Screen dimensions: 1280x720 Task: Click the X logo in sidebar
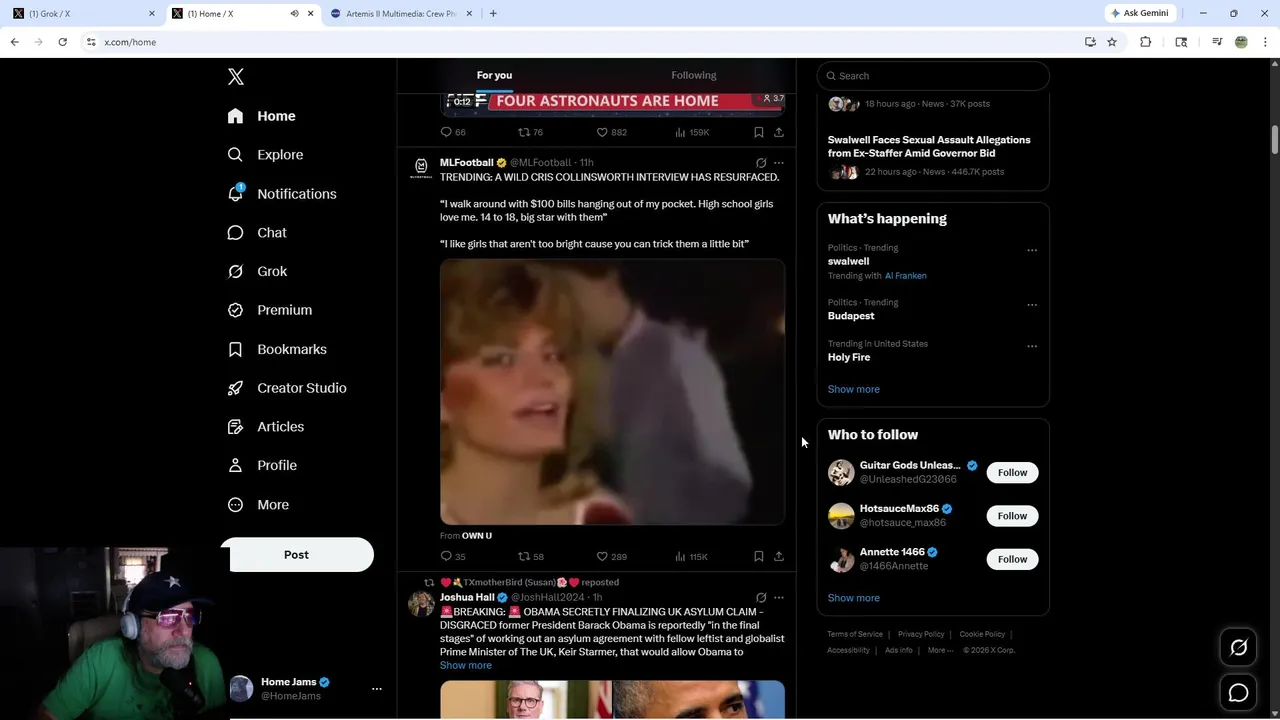coord(236,77)
